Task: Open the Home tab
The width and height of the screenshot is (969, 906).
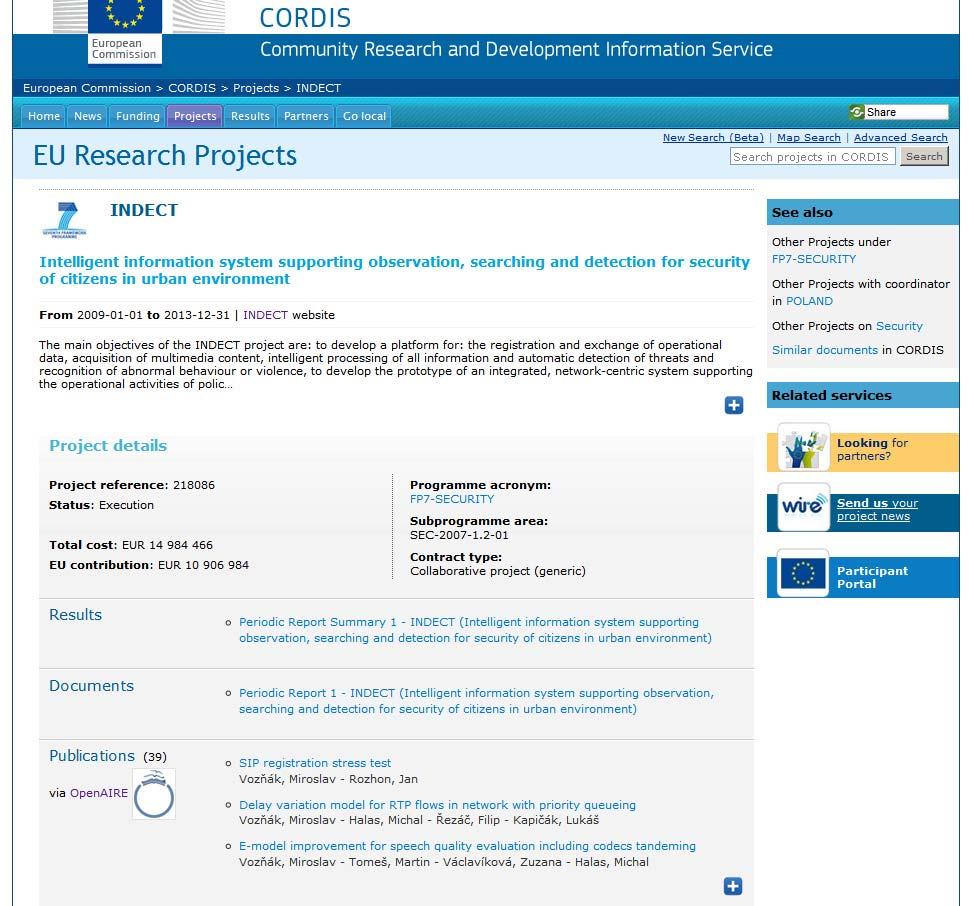Action: (x=44, y=116)
